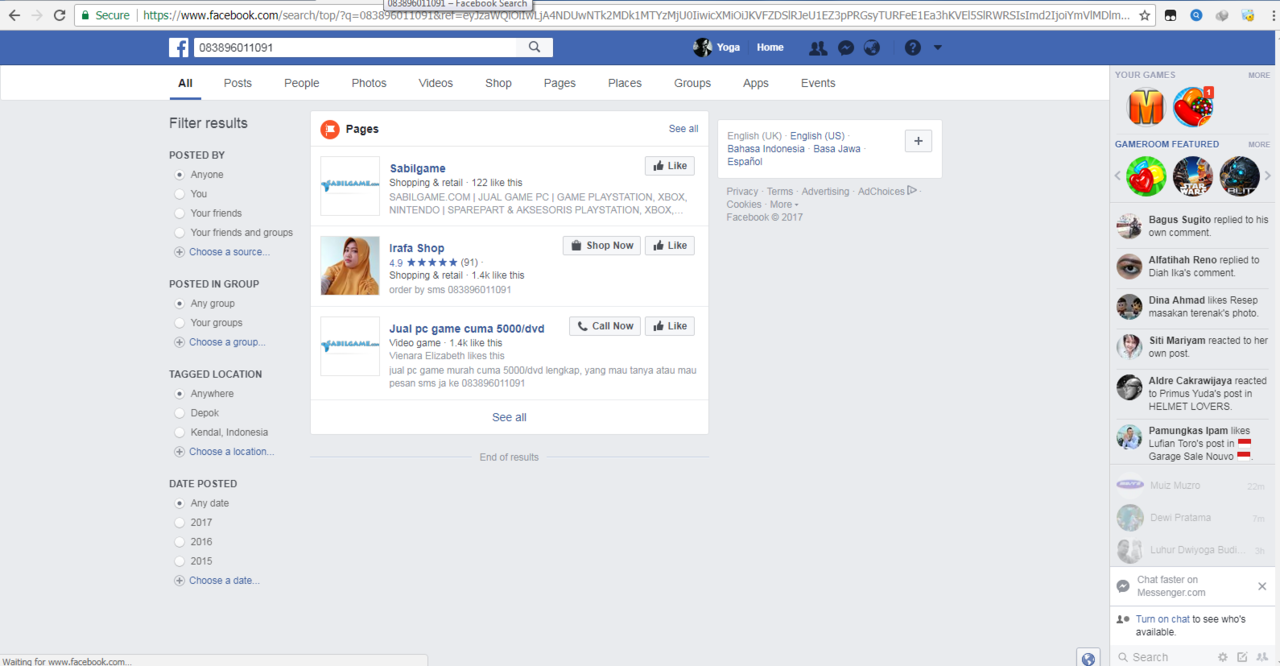This screenshot has height=666, width=1280.
Task: Close the Messenger.com chat promo
Action: [1262, 586]
